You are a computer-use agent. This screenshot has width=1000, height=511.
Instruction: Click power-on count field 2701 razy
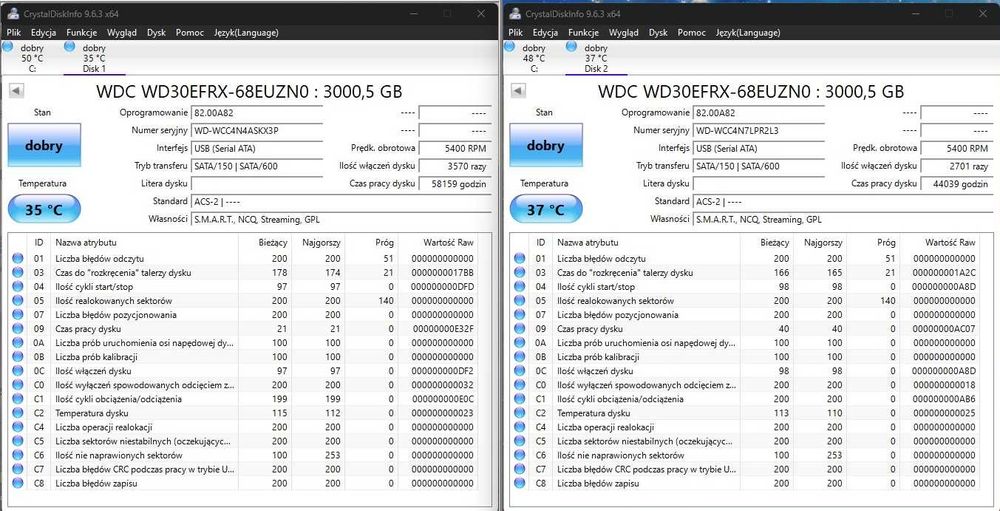(957, 166)
